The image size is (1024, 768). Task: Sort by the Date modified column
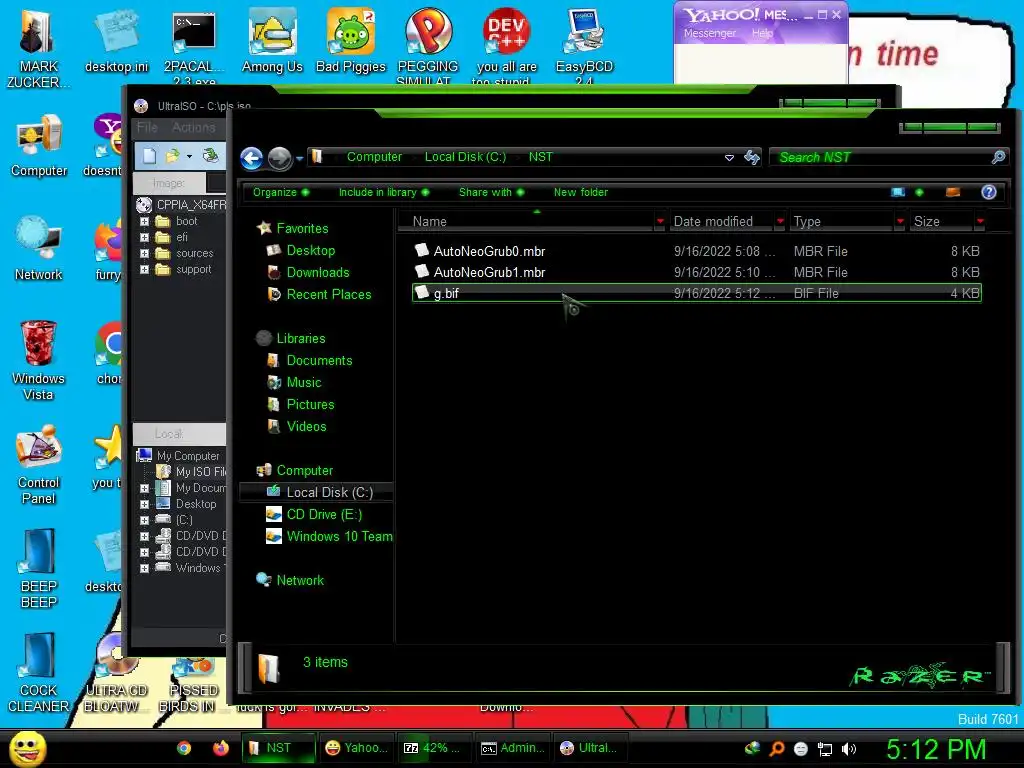722,221
